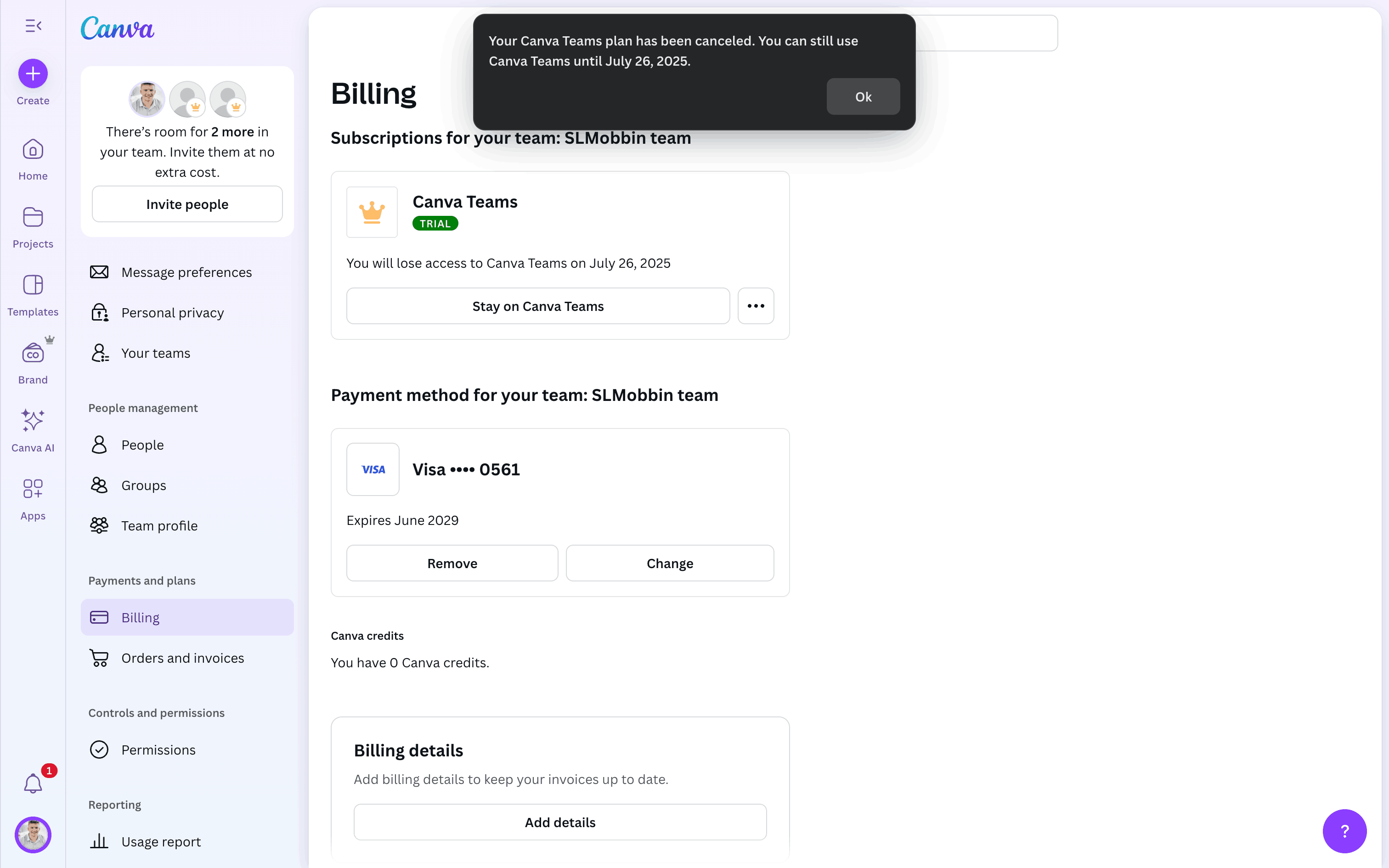Screen dimensions: 1389x868
Task: Open Templates icon in sidebar
Action: click(33, 285)
